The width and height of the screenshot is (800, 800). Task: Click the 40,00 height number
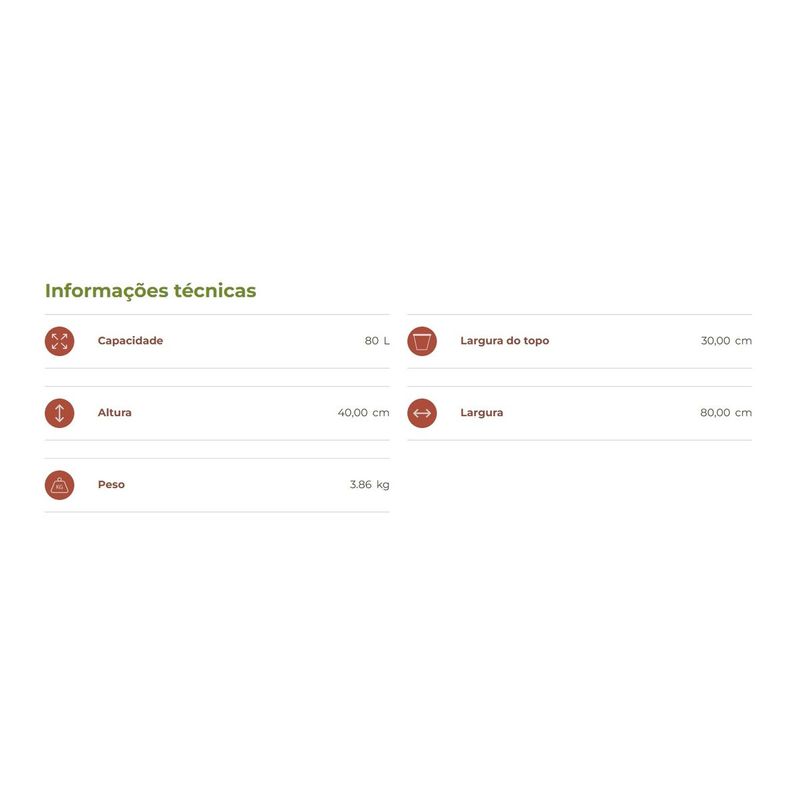point(352,413)
